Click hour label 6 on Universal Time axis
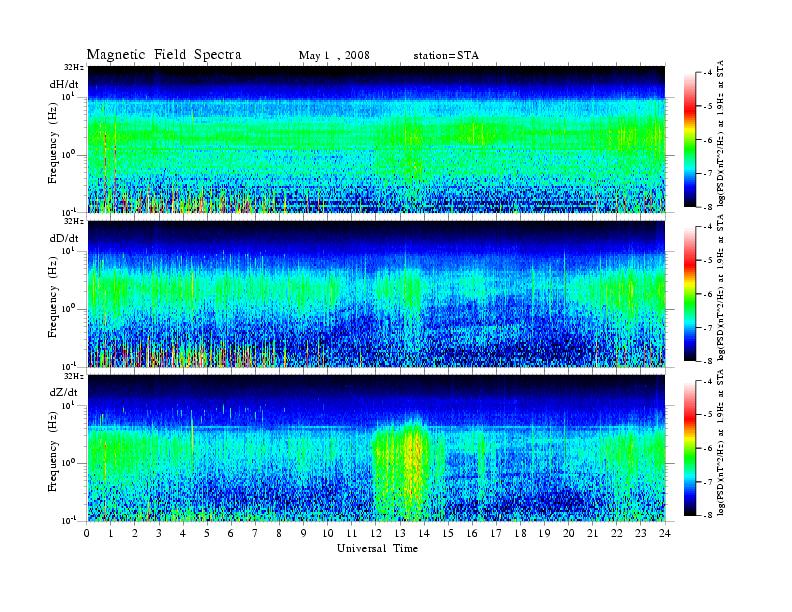This screenshot has width=792, height=612. [x=231, y=533]
